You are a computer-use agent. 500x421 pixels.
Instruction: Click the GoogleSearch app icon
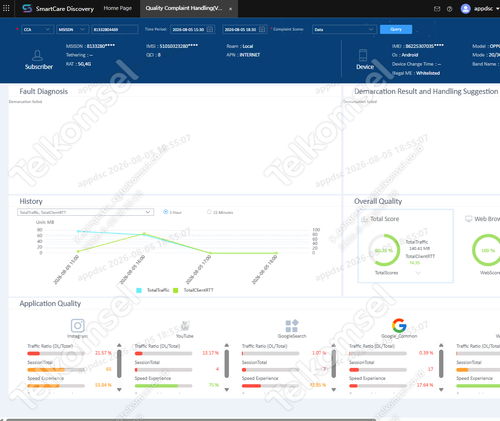(292, 326)
